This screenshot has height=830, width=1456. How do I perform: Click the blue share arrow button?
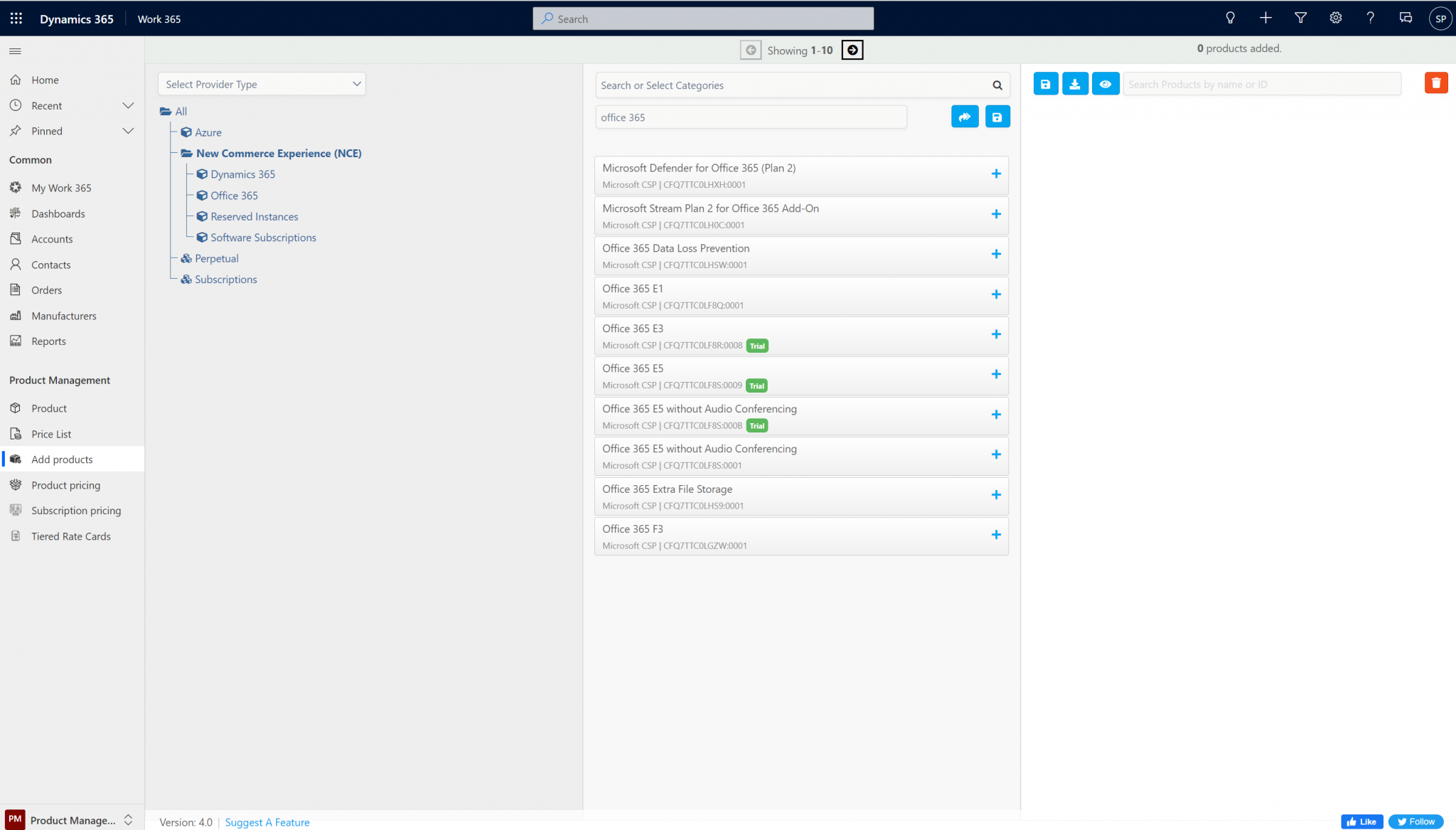[964, 117]
